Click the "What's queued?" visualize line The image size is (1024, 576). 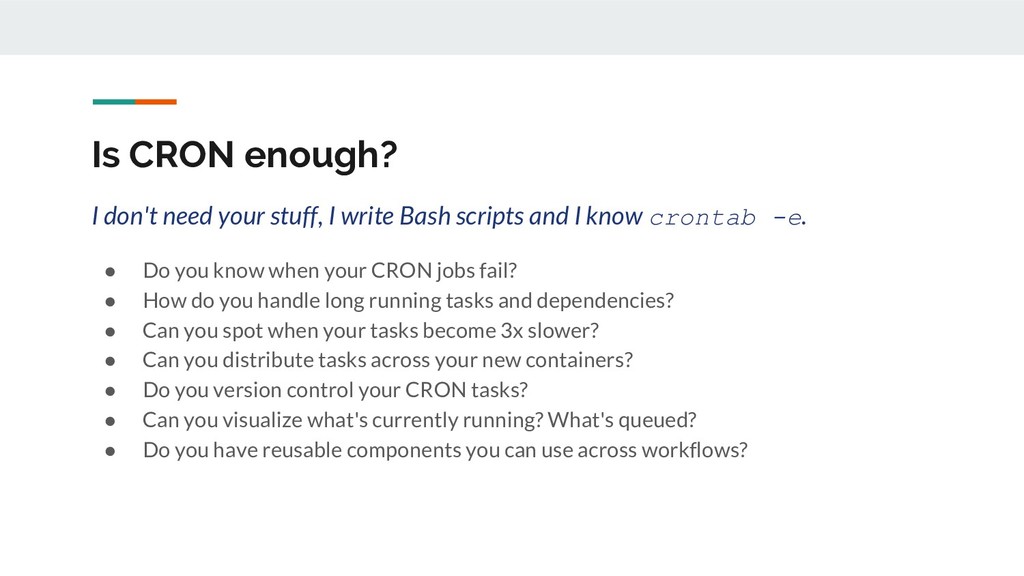pos(419,420)
